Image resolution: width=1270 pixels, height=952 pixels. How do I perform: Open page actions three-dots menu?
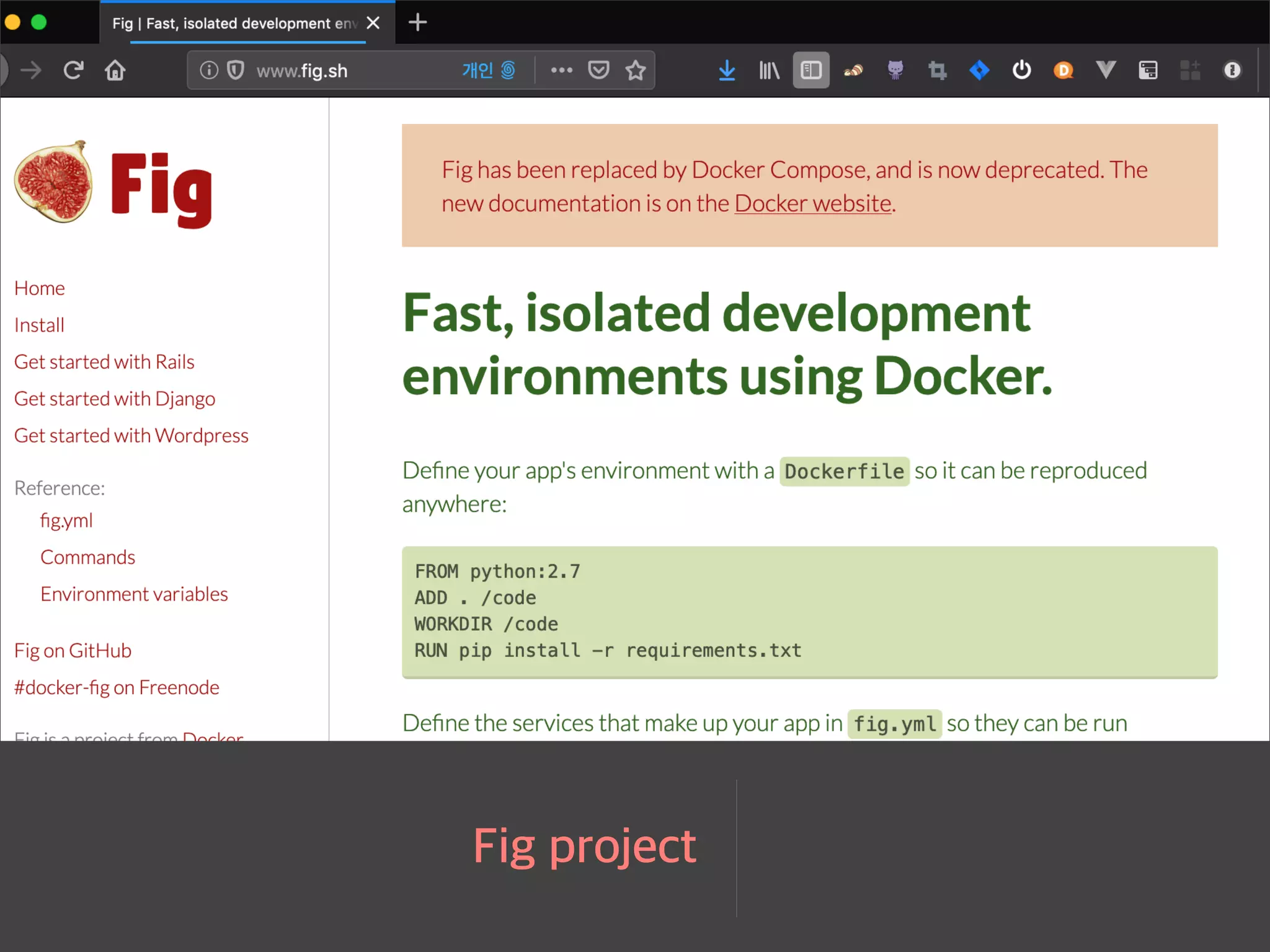[x=562, y=71]
